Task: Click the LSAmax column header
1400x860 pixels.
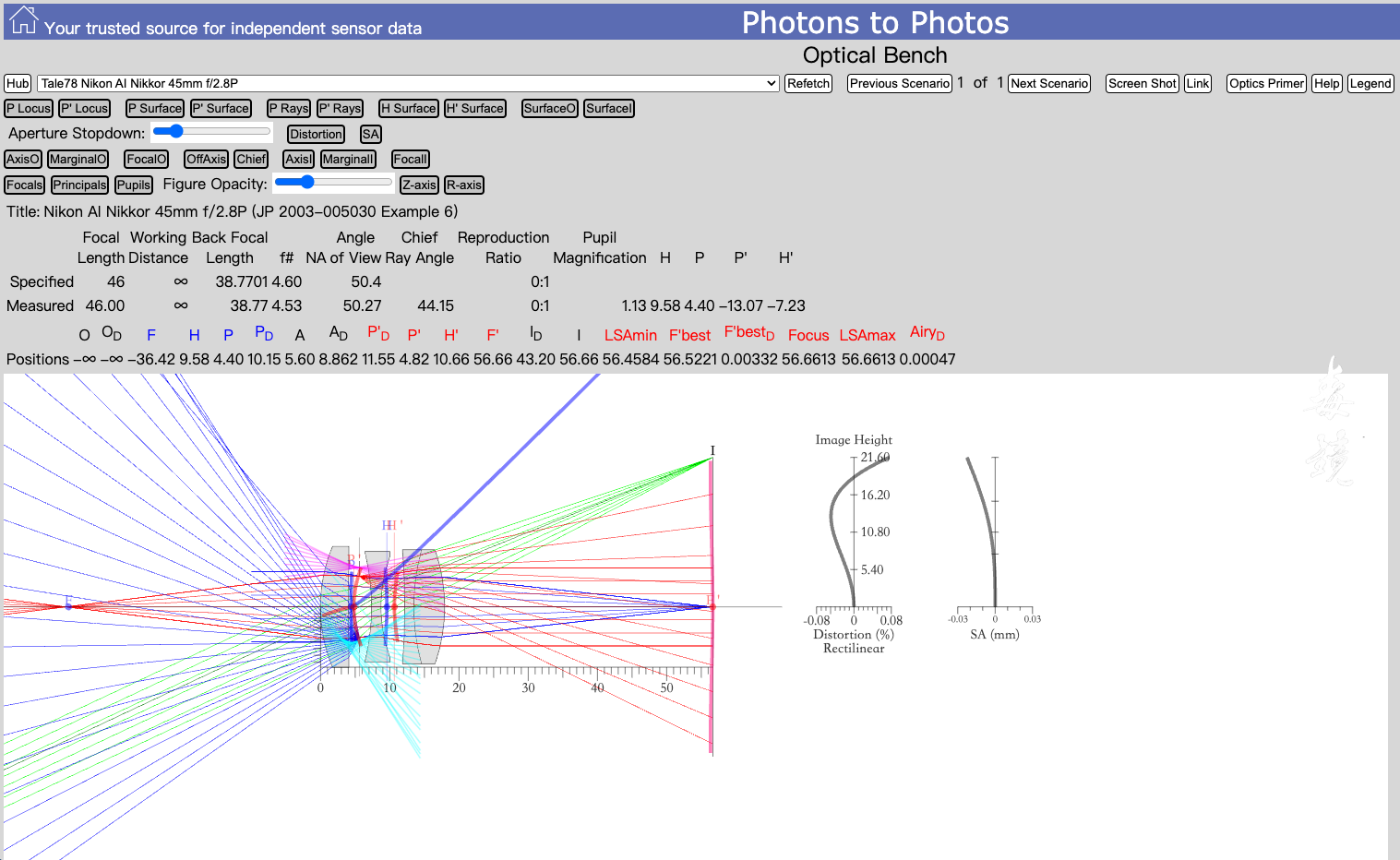Action: [868, 335]
